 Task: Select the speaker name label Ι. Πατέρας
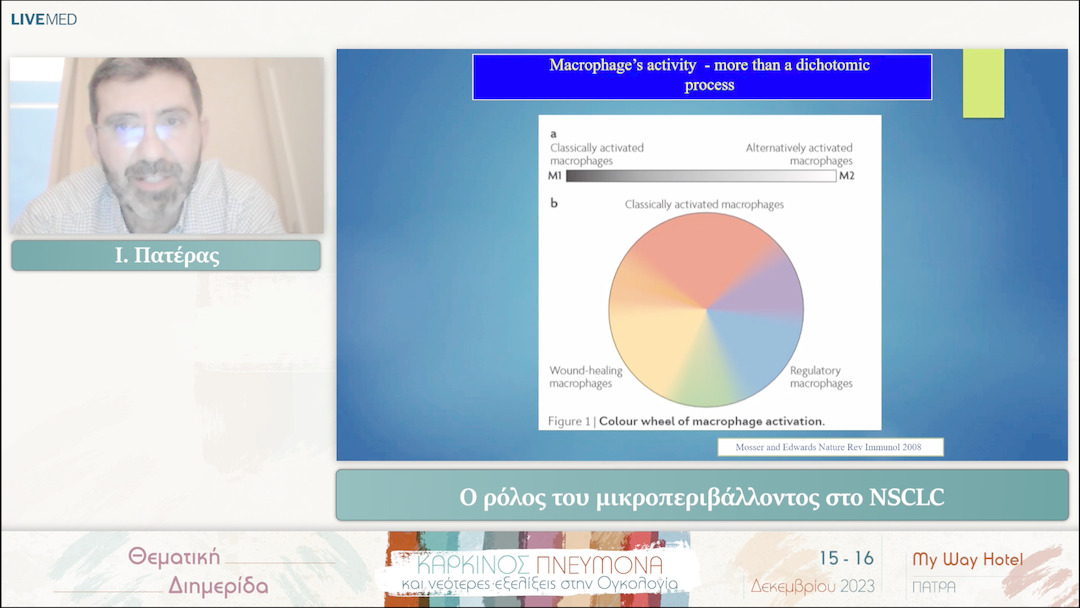pyautogui.click(x=166, y=256)
